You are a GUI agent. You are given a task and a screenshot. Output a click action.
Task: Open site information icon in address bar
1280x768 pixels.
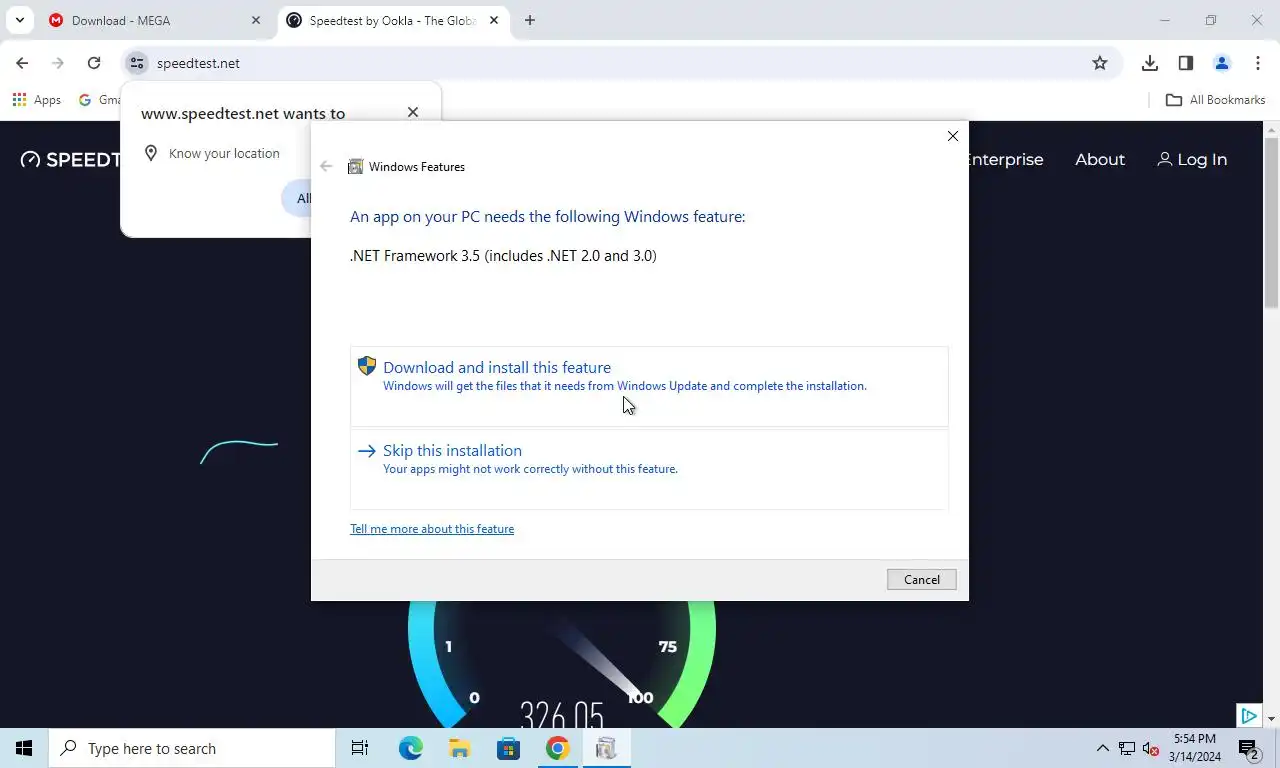point(137,63)
